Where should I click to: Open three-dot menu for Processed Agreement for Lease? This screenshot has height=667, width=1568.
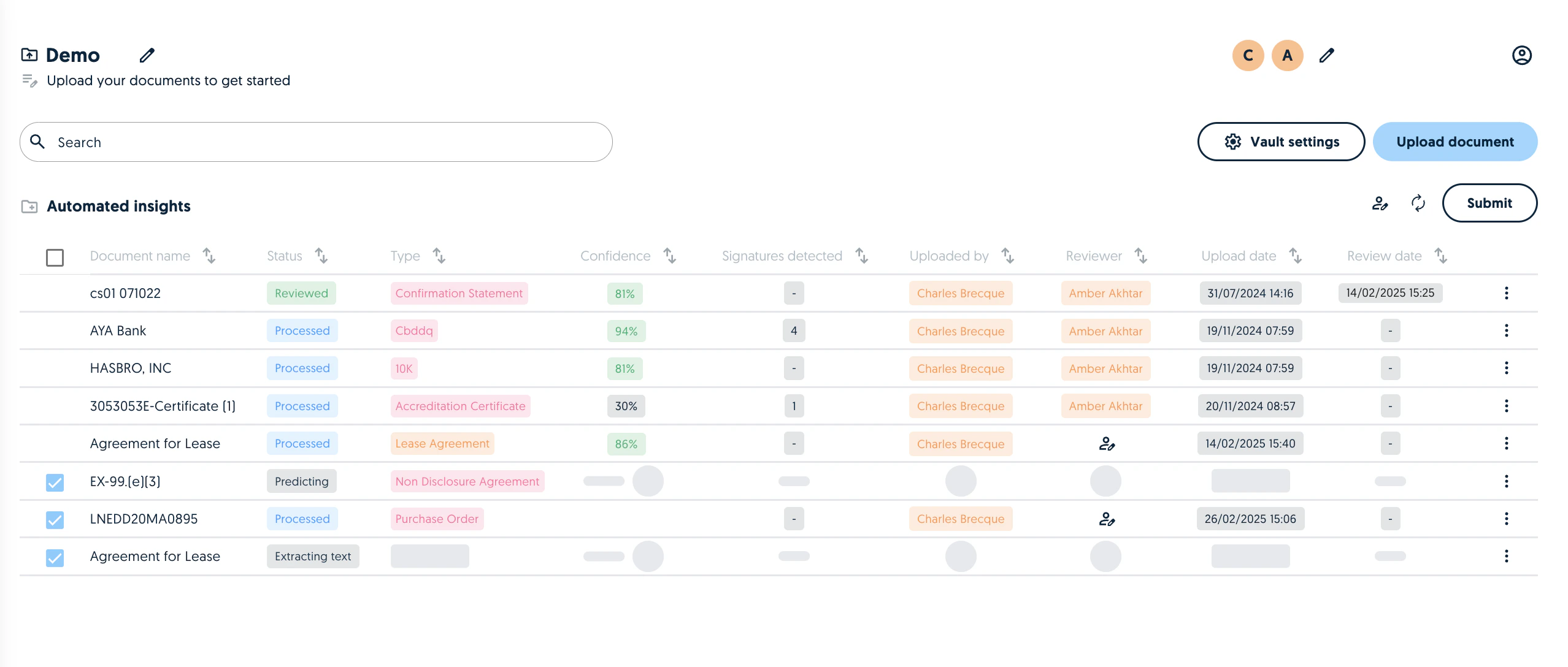click(x=1506, y=443)
